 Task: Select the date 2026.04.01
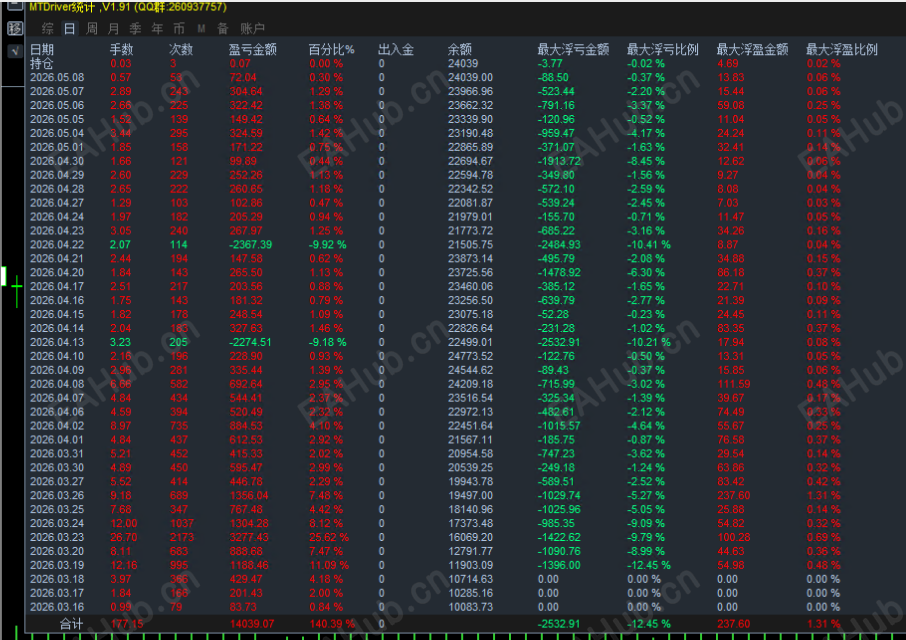coord(57,440)
